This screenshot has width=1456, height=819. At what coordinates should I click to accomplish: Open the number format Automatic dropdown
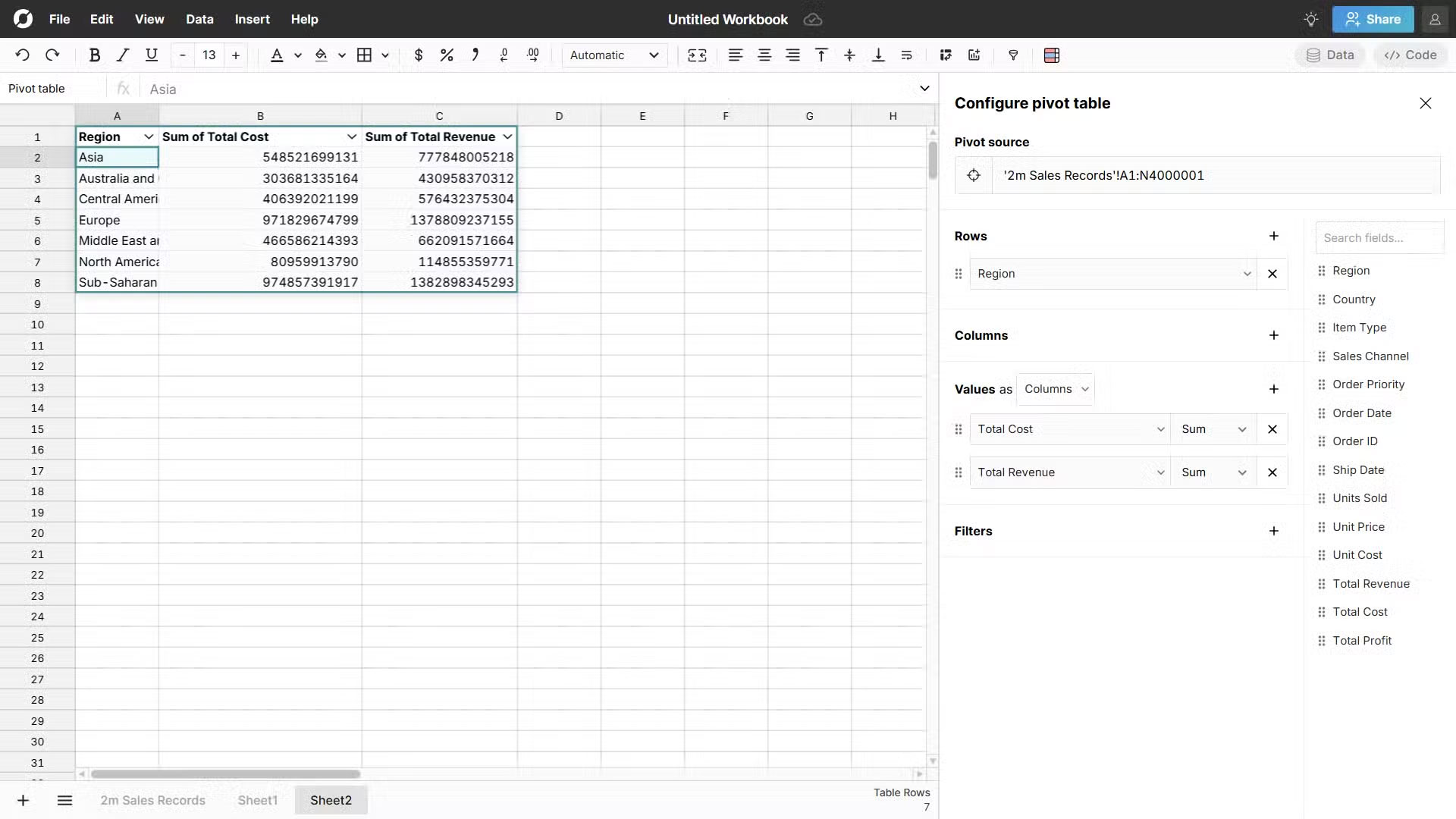point(614,55)
